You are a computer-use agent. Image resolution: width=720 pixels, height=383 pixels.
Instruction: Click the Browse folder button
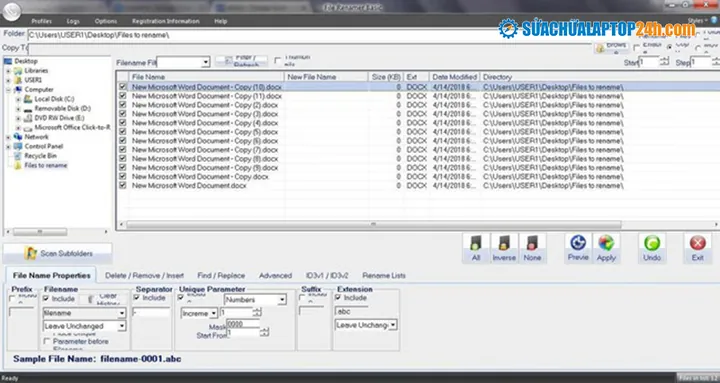(612, 47)
